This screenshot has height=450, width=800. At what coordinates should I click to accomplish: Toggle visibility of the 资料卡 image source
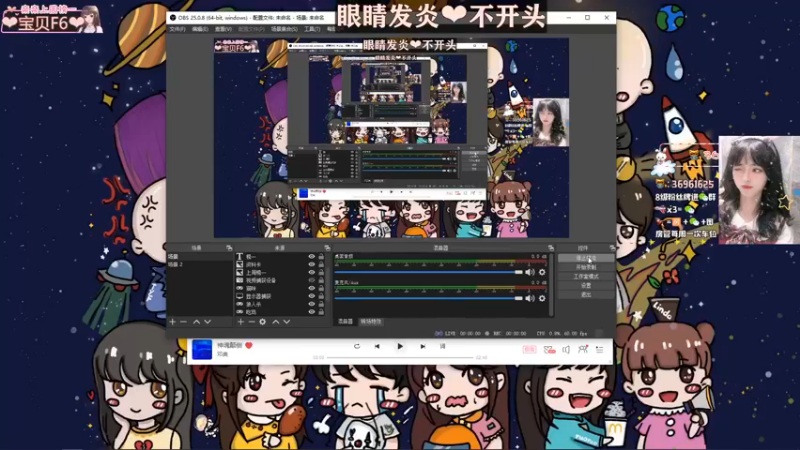[311, 264]
